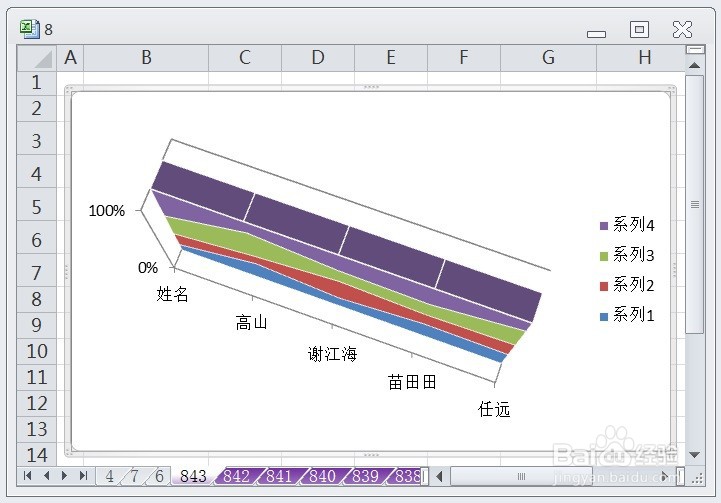The width and height of the screenshot is (721, 503).
Task: Select column C header
Action: 245,58
